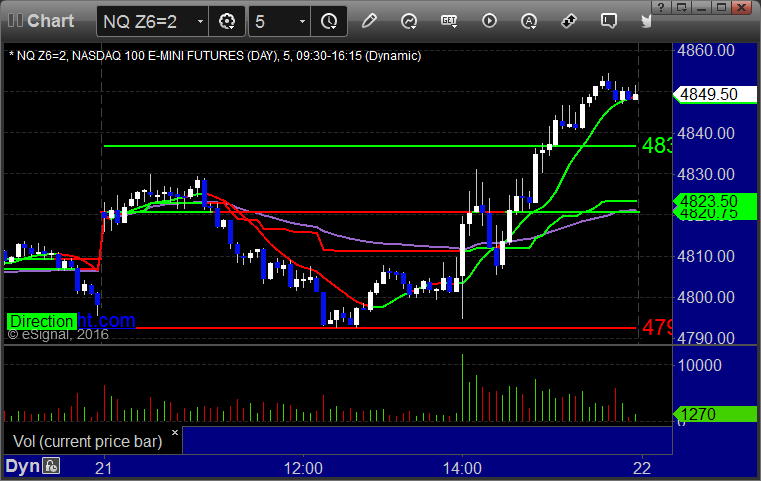Click the 4823.50 green price marker
The height and width of the screenshot is (481, 761).
coord(714,201)
